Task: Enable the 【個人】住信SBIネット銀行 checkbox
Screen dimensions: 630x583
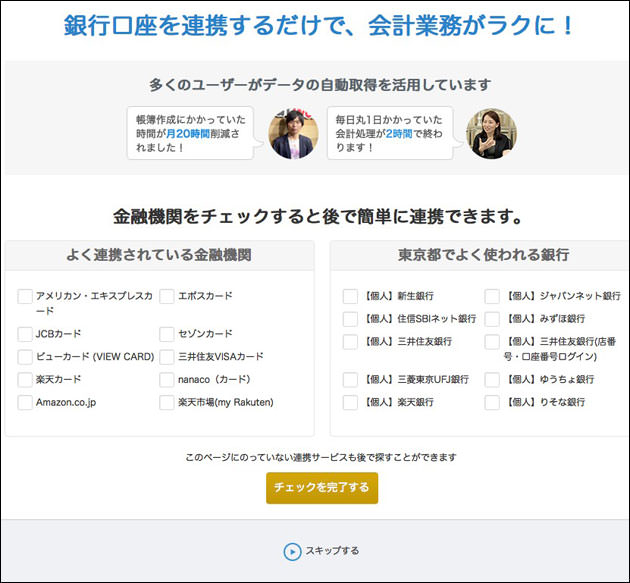Action: [350, 319]
